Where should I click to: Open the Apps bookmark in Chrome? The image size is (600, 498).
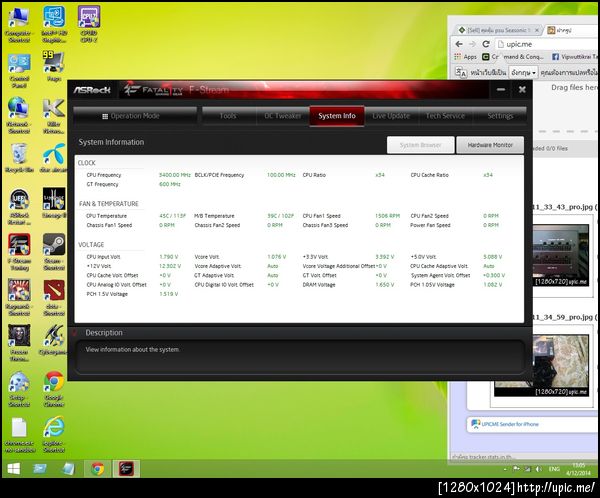(465, 57)
